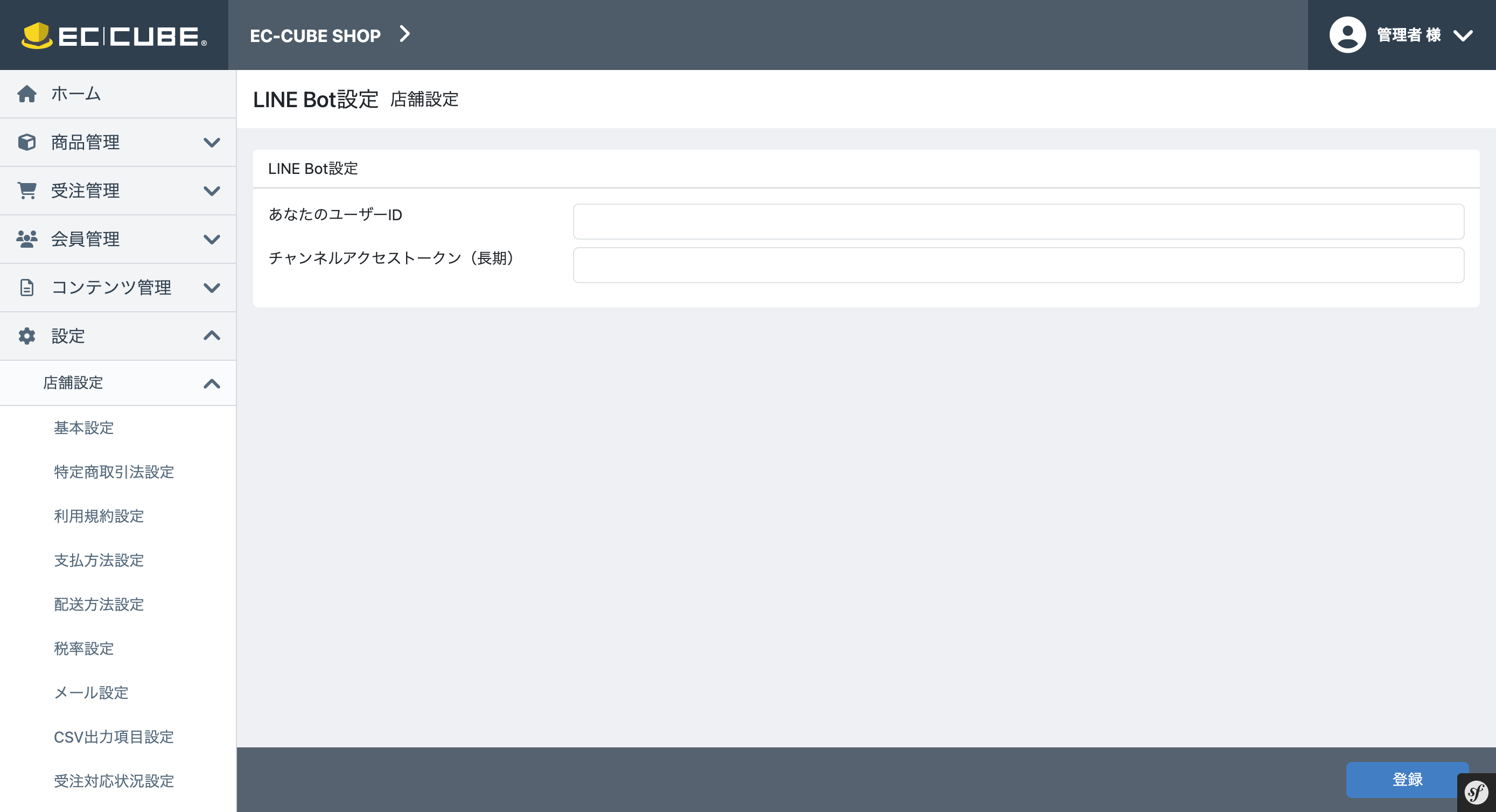Click the shopping cart order icon
Screen dimensions: 1496x812
click(27, 191)
